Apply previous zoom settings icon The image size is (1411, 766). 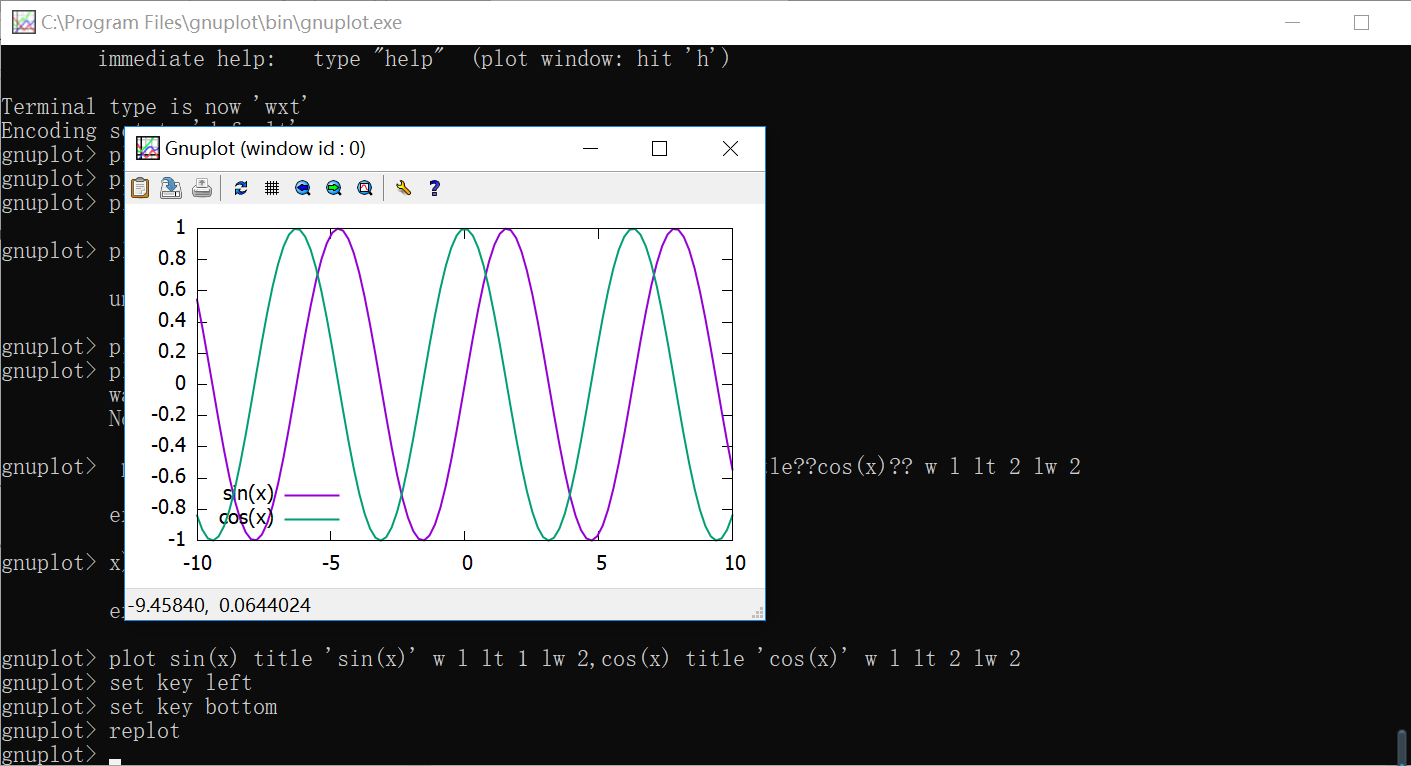tap(303, 187)
